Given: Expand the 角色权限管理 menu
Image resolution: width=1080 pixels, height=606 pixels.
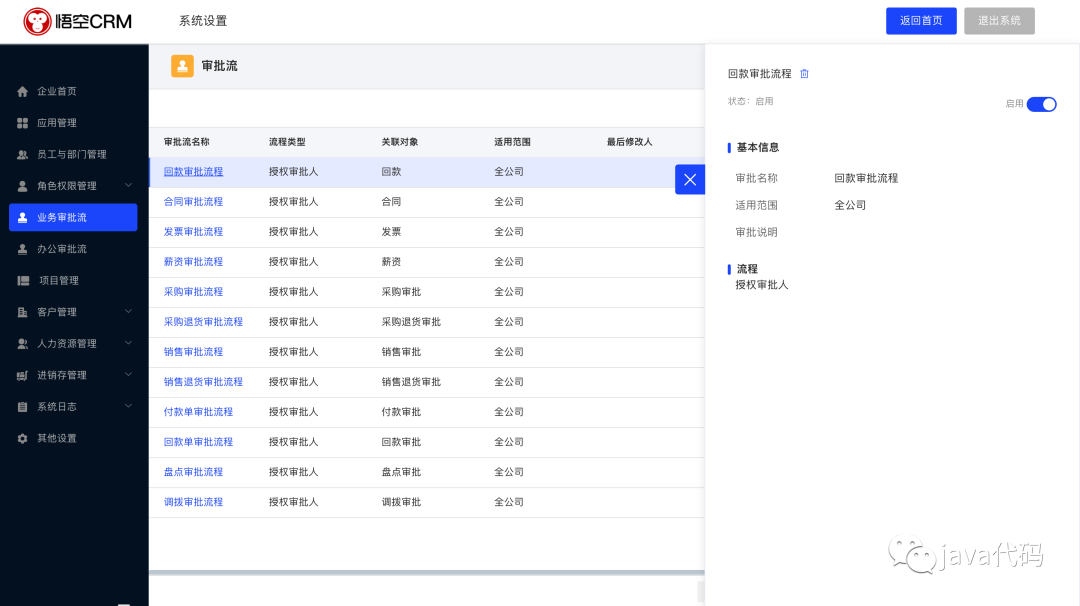Looking at the screenshot, I should click(x=128, y=186).
